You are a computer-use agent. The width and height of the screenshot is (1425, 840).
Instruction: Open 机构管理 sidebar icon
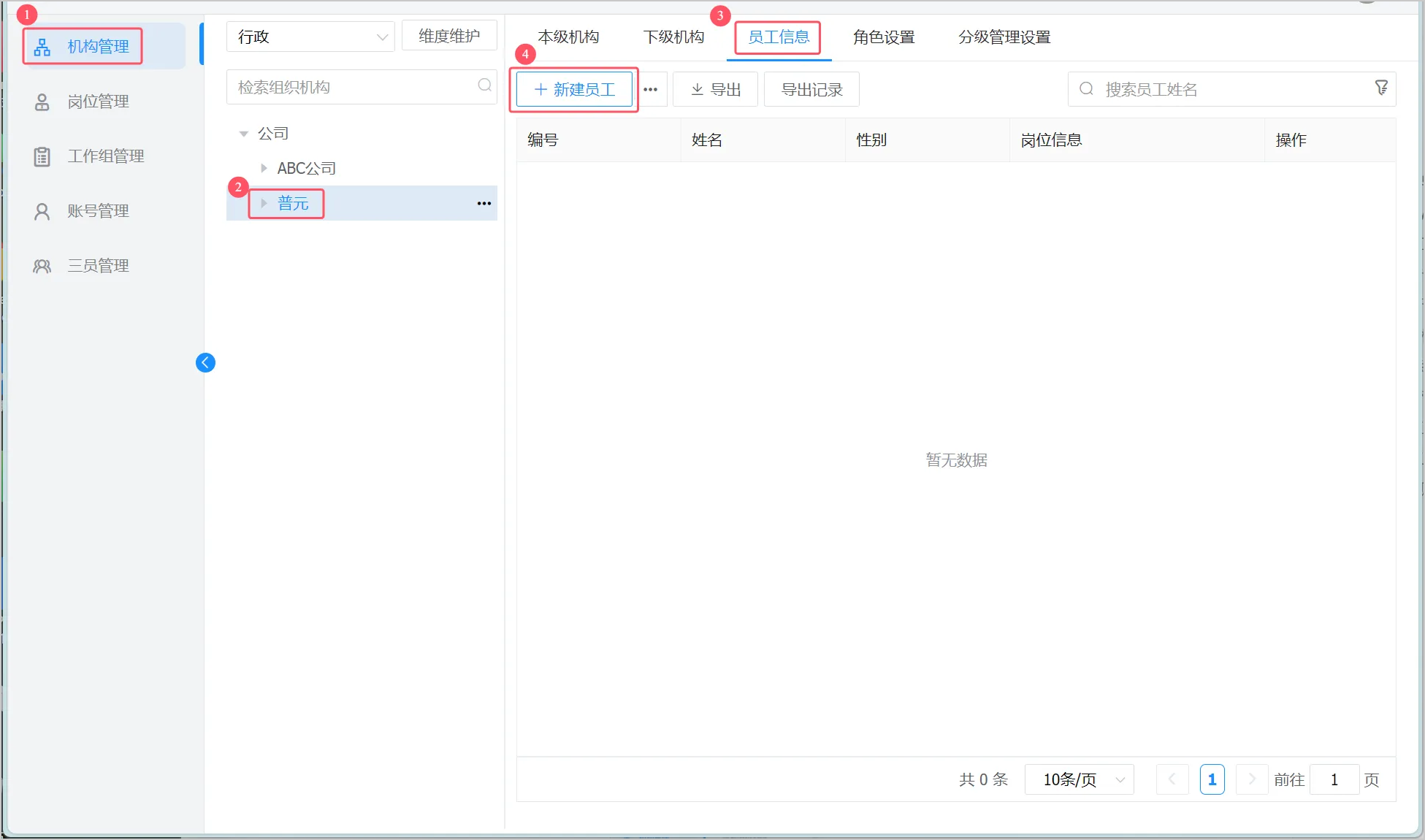[x=42, y=47]
